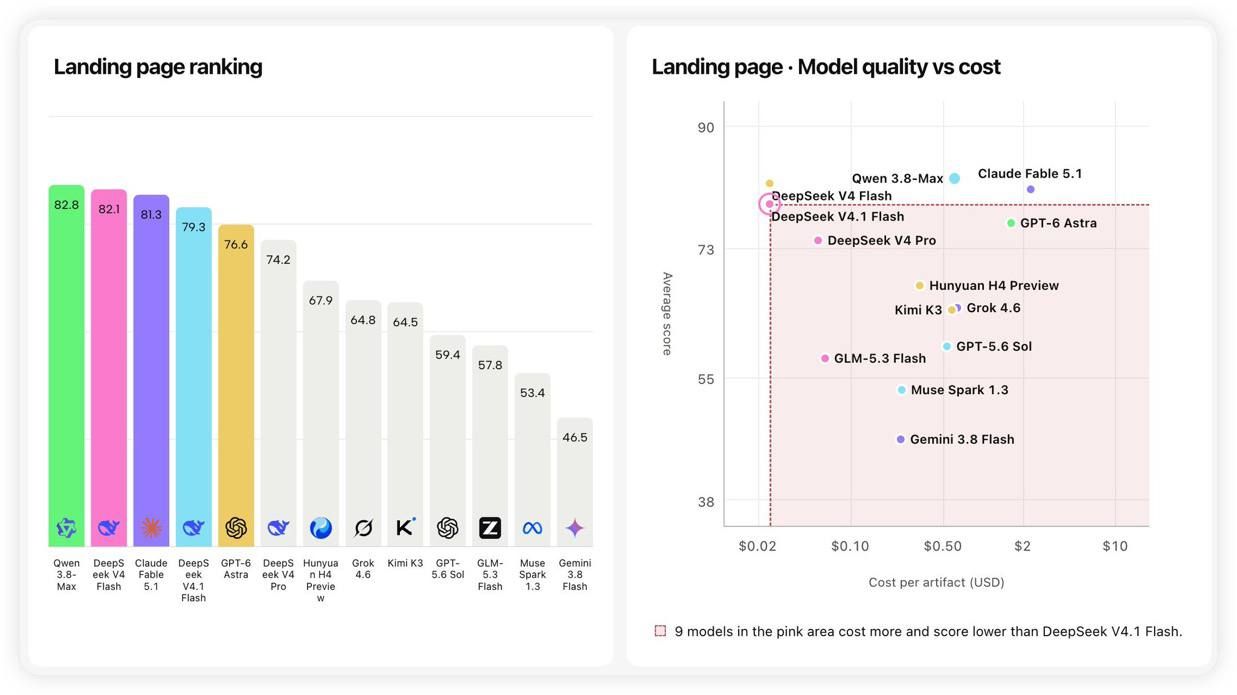This screenshot has height=695, width=1237.
Task: Click the OpenAI logo in the 59.4 bar
Action: tap(448, 528)
